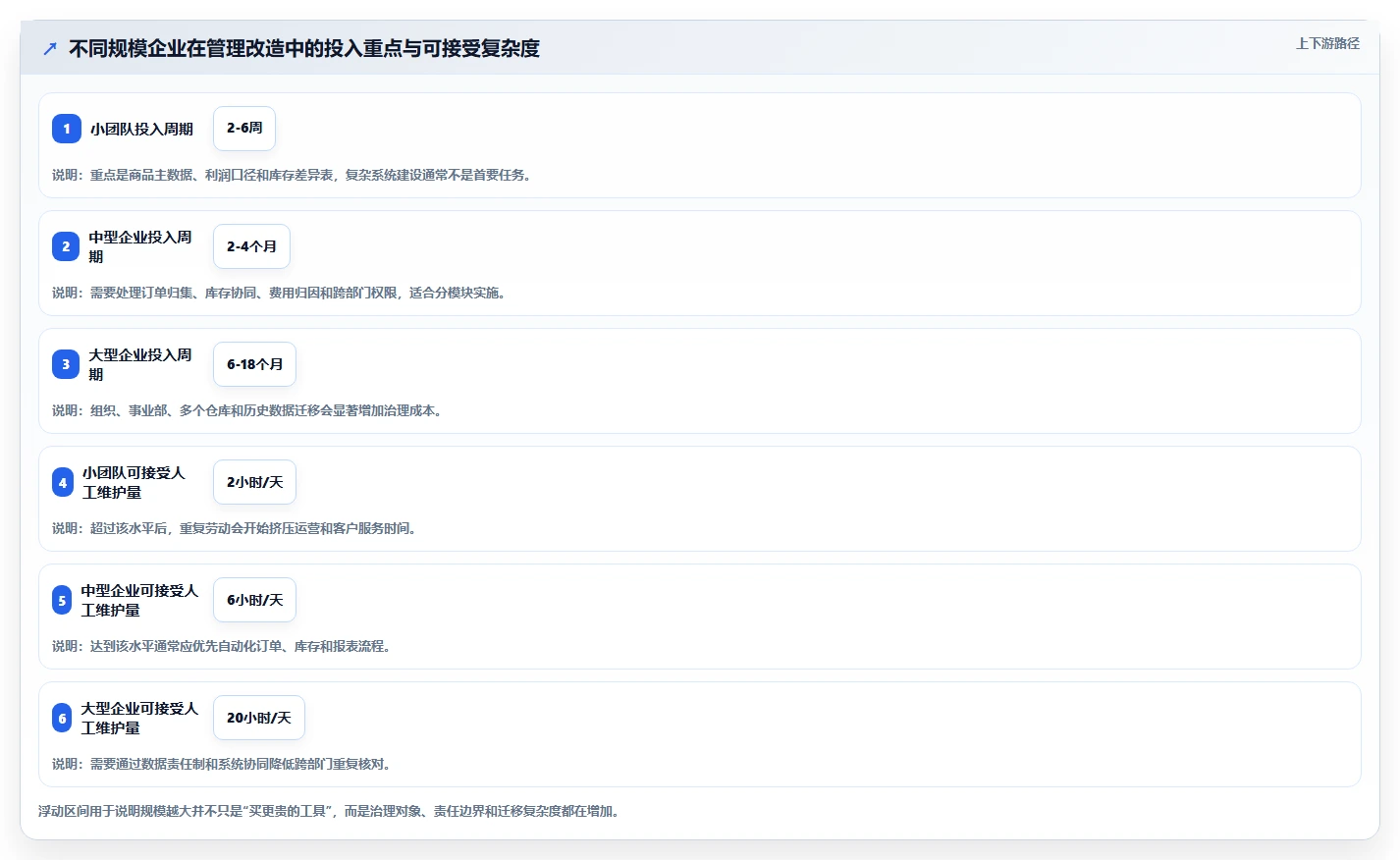This screenshot has width=1400, height=860.
Task: Click the label 小团队可接受人工维护量
Action: pyautogui.click(x=134, y=482)
